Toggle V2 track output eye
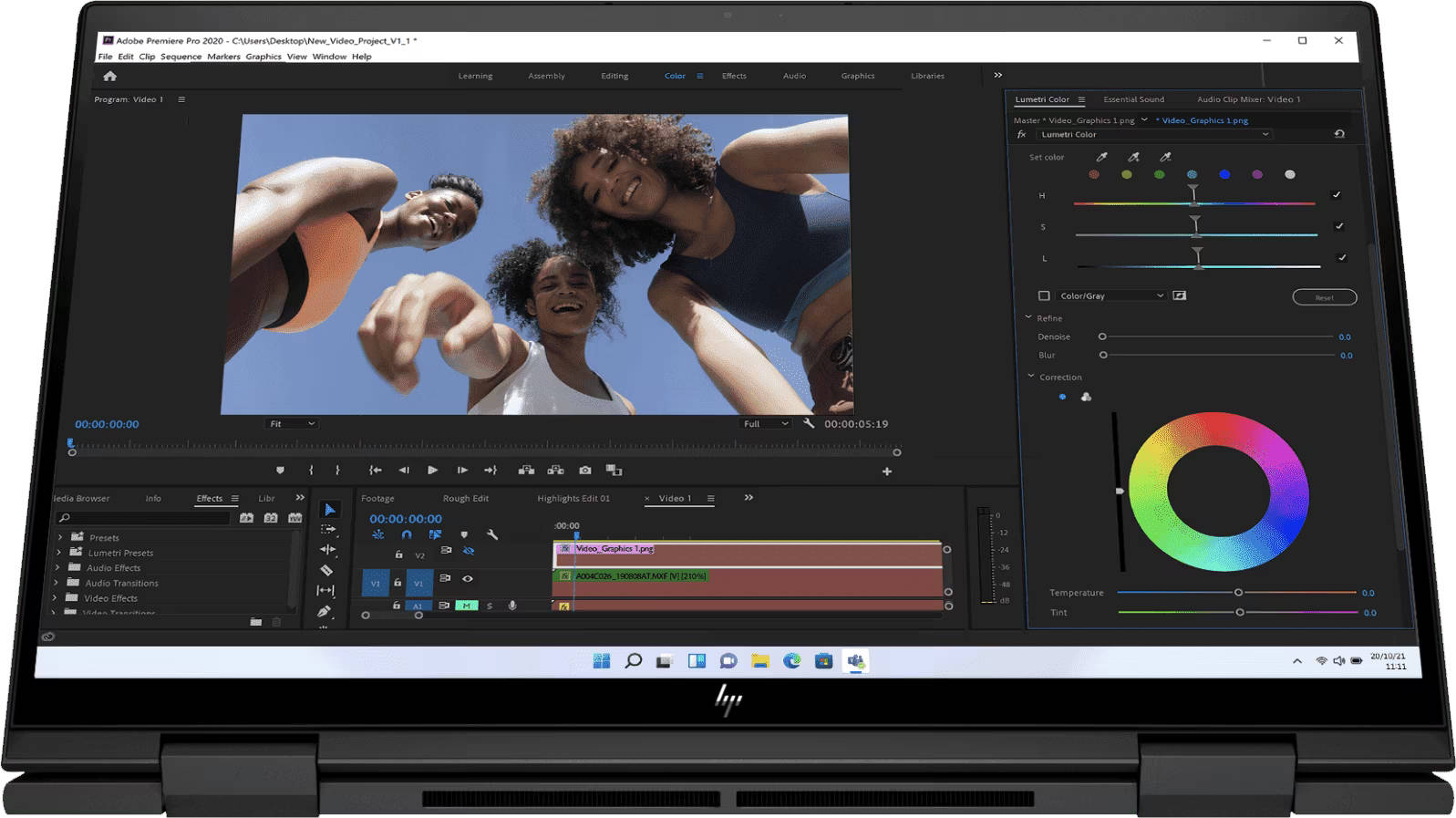The width and height of the screenshot is (1456, 818). point(468,551)
